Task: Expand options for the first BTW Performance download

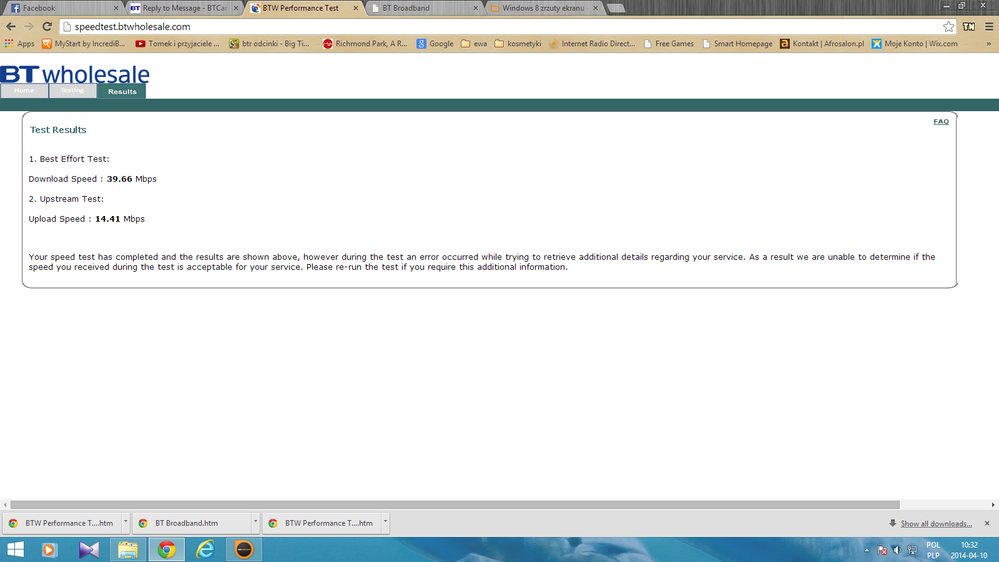Action: pos(126,522)
